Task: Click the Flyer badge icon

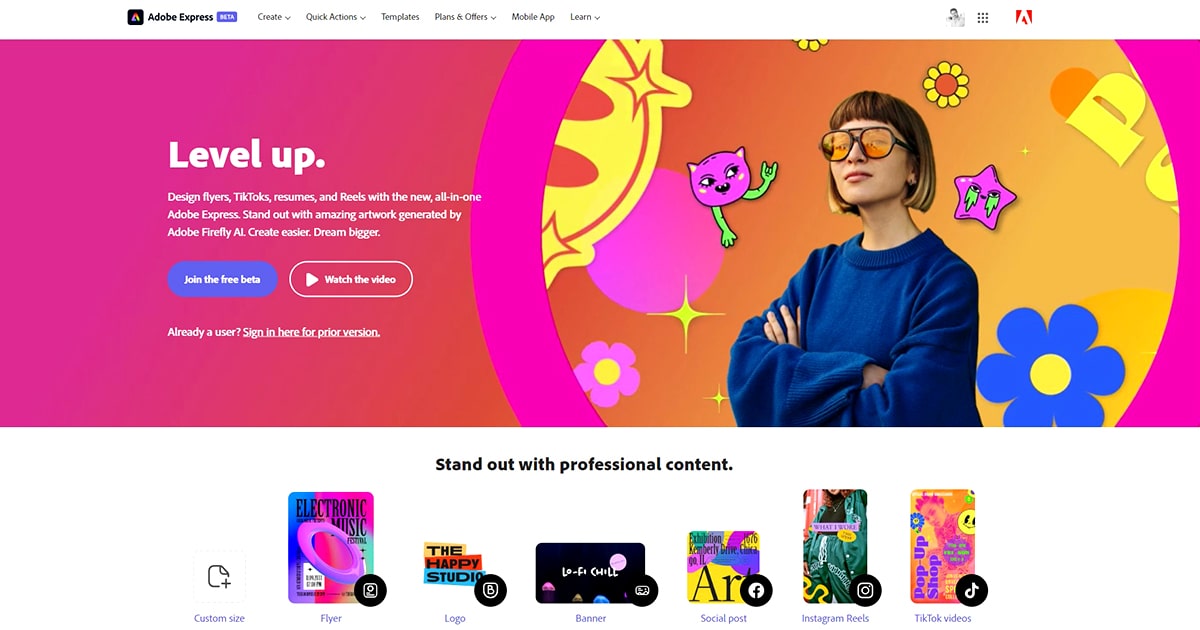Action: pyautogui.click(x=370, y=590)
